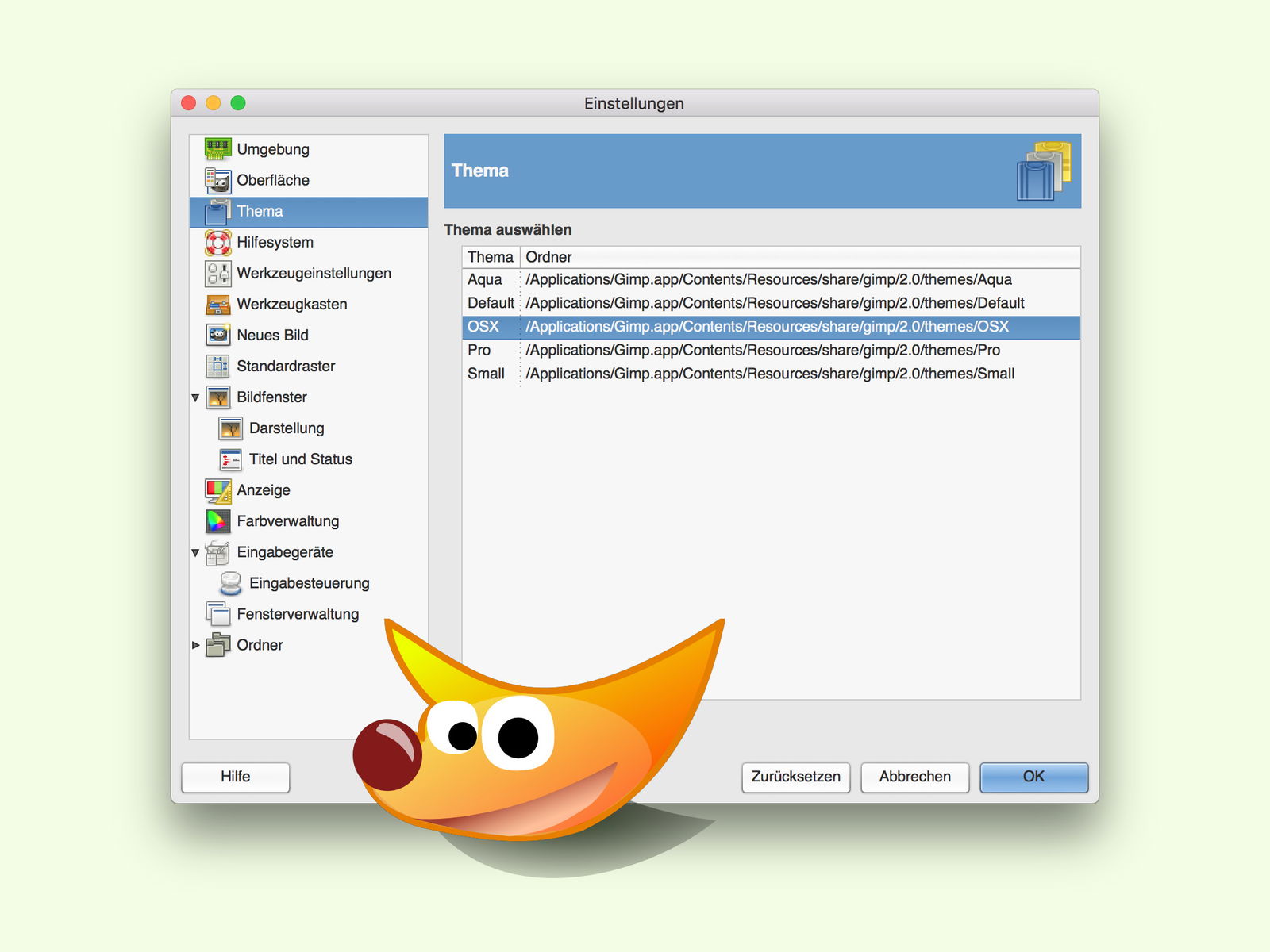Choose the Aqua theme
This screenshot has width=1270, height=952.
tap(485, 279)
